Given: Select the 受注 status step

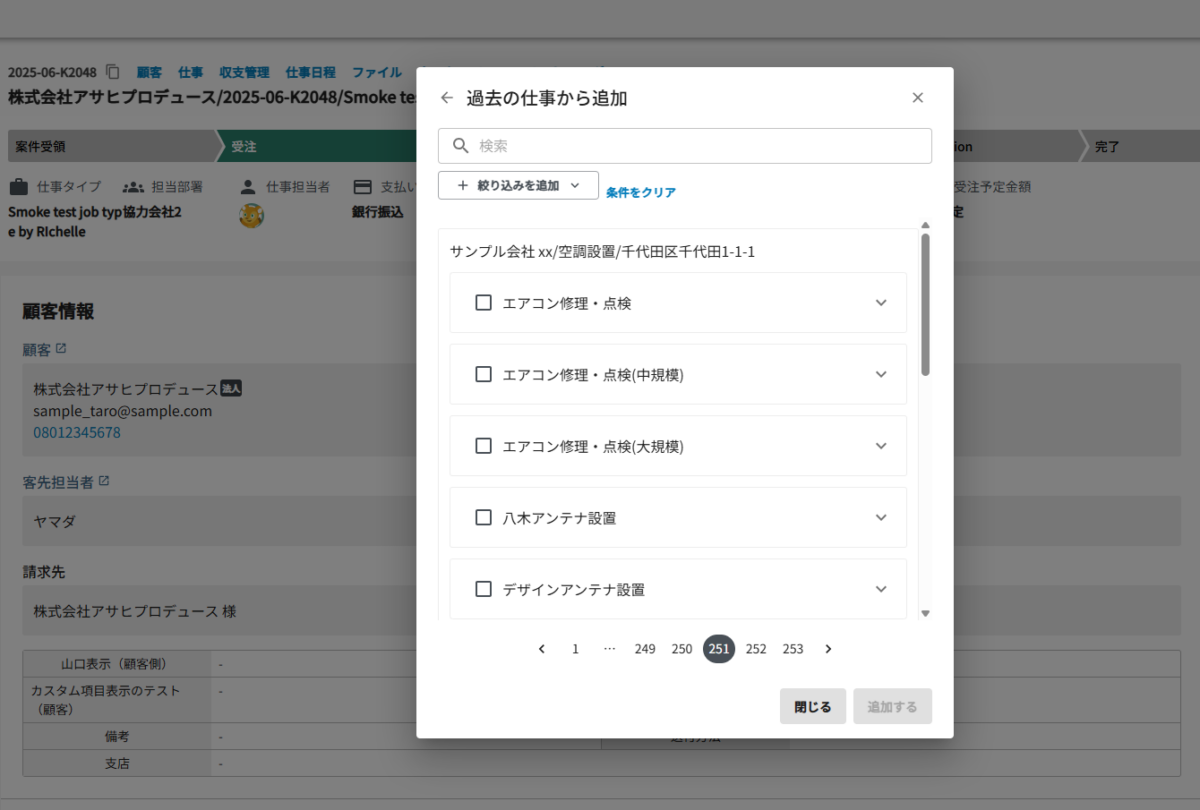Looking at the screenshot, I should [x=316, y=146].
